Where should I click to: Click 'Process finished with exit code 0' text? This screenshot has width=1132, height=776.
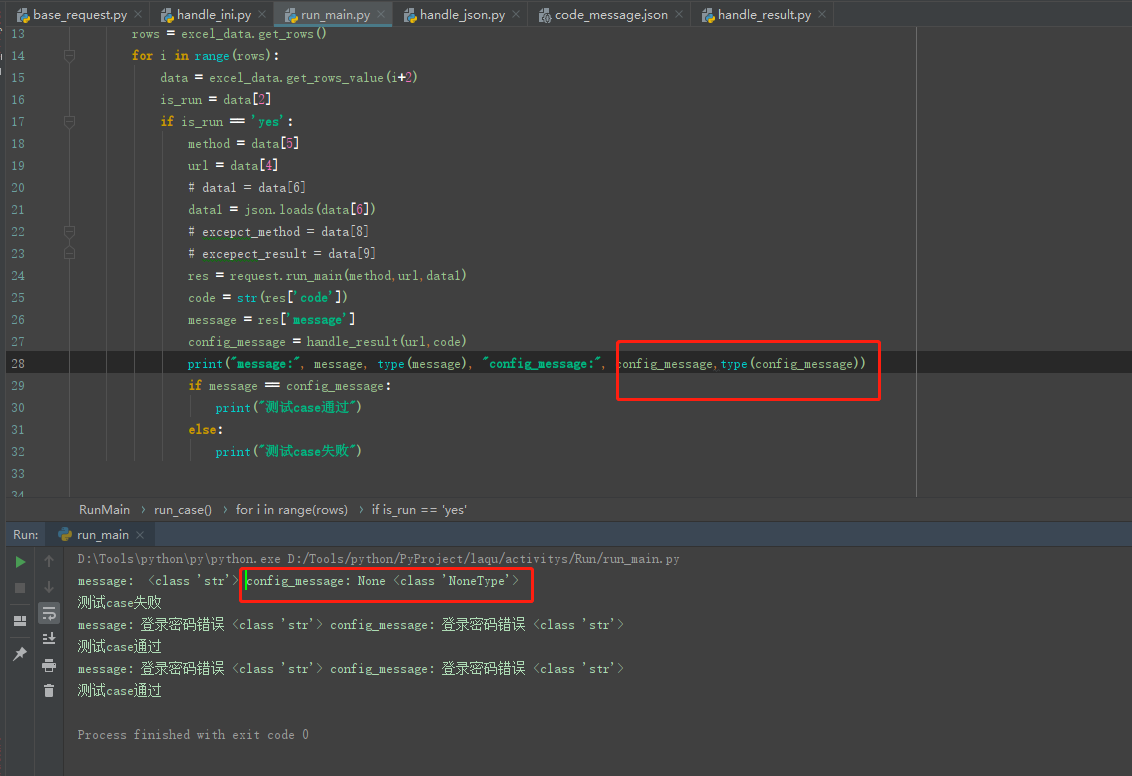tap(193, 735)
